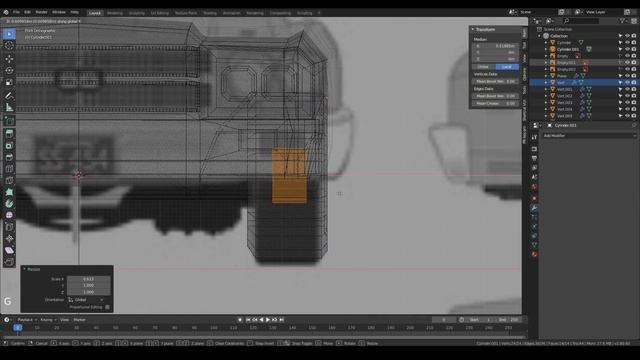Open the File menu

(x=16, y=13)
